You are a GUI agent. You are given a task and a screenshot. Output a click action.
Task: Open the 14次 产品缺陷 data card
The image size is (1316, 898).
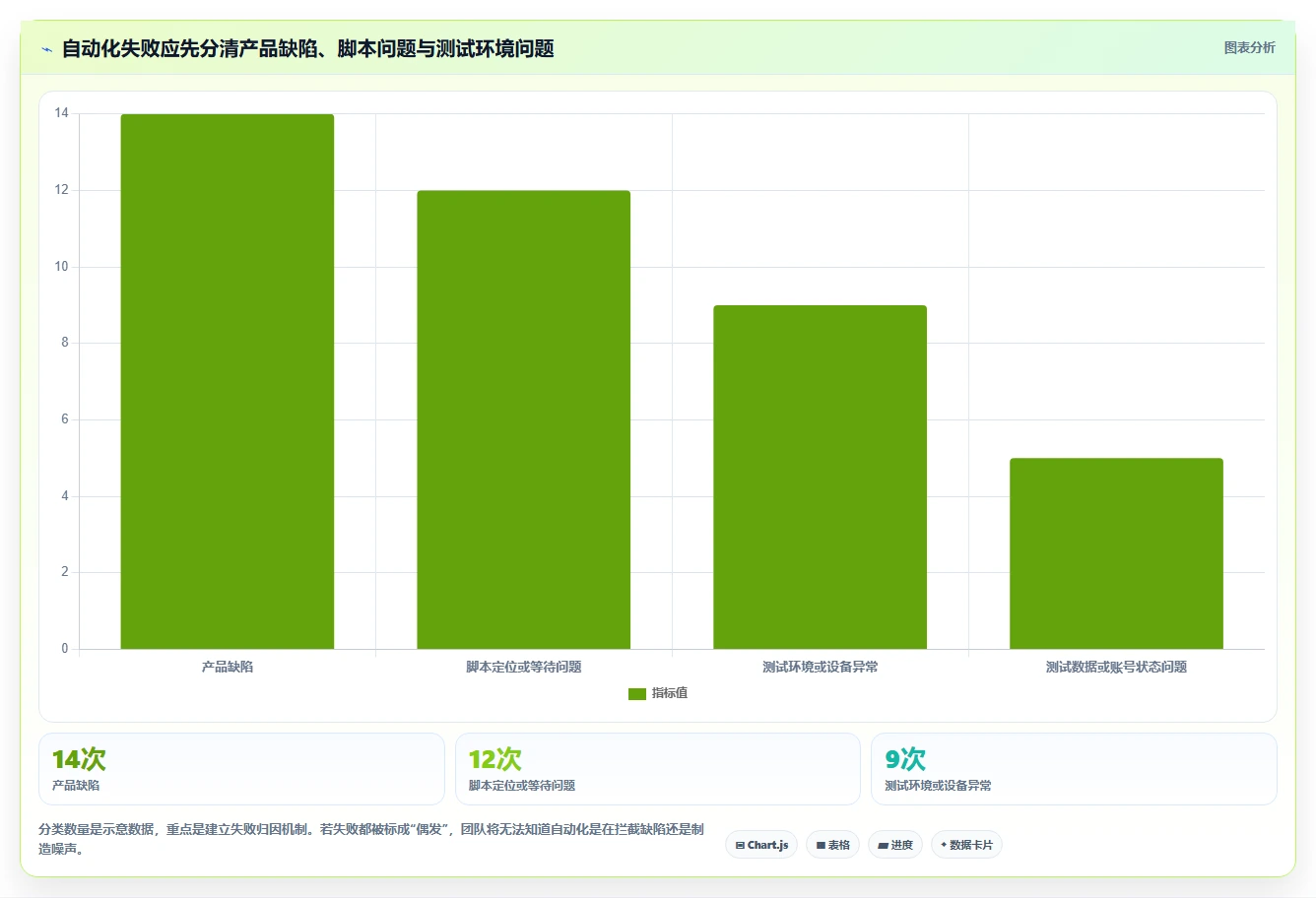(241, 769)
